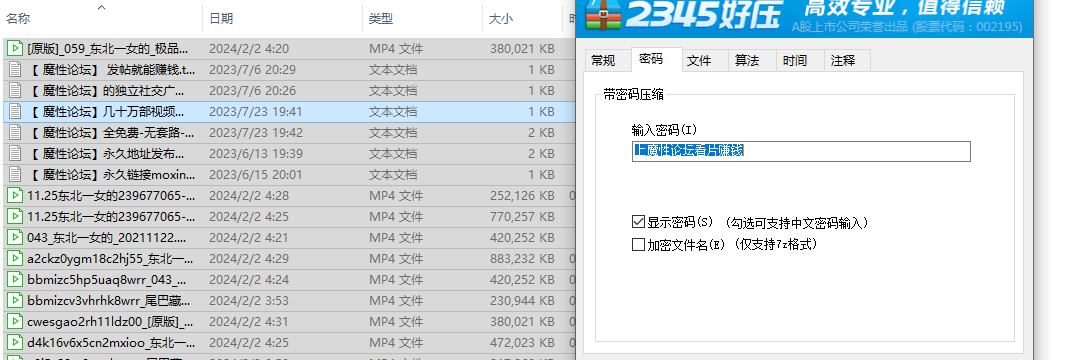Select file name 的独立社交广...

[106, 90]
